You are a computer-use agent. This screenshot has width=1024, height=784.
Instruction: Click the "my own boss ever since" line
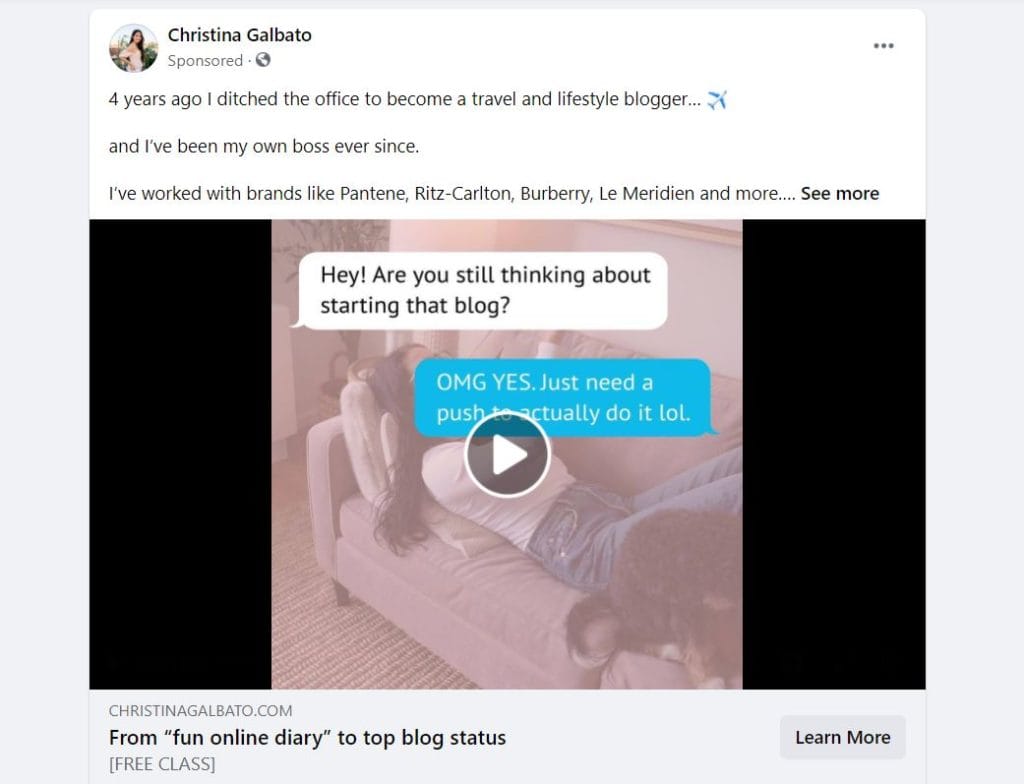pyautogui.click(x=264, y=146)
